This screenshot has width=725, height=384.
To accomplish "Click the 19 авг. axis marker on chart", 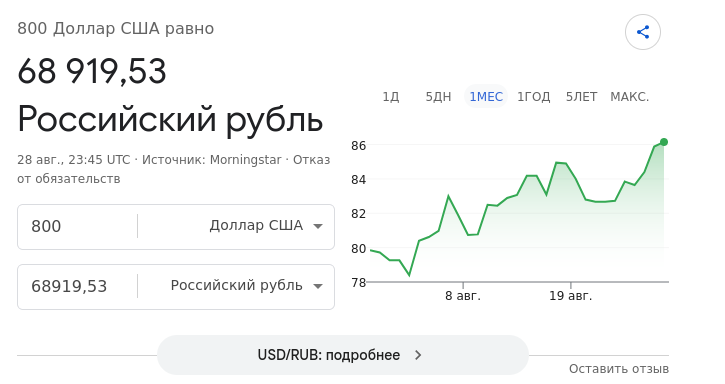I will click(x=571, y=296).
